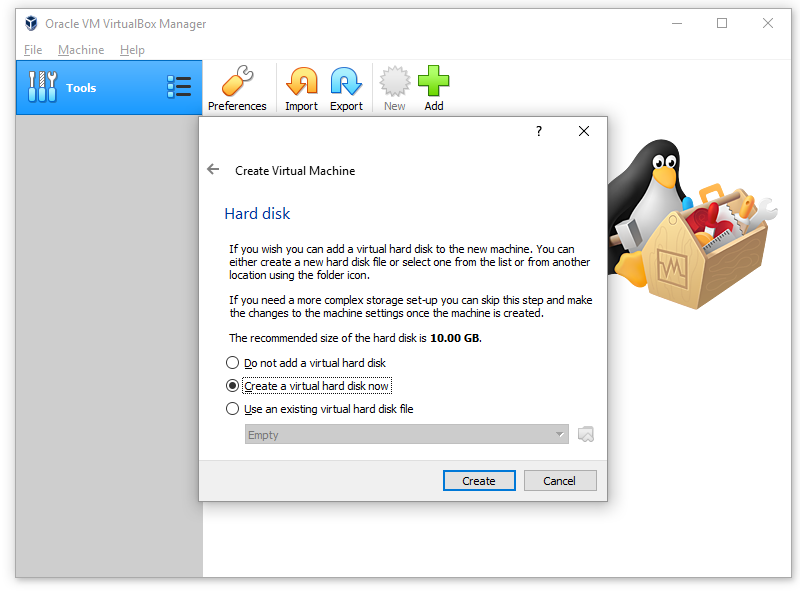Click the New machine toolbar icon

coord(395,88)
